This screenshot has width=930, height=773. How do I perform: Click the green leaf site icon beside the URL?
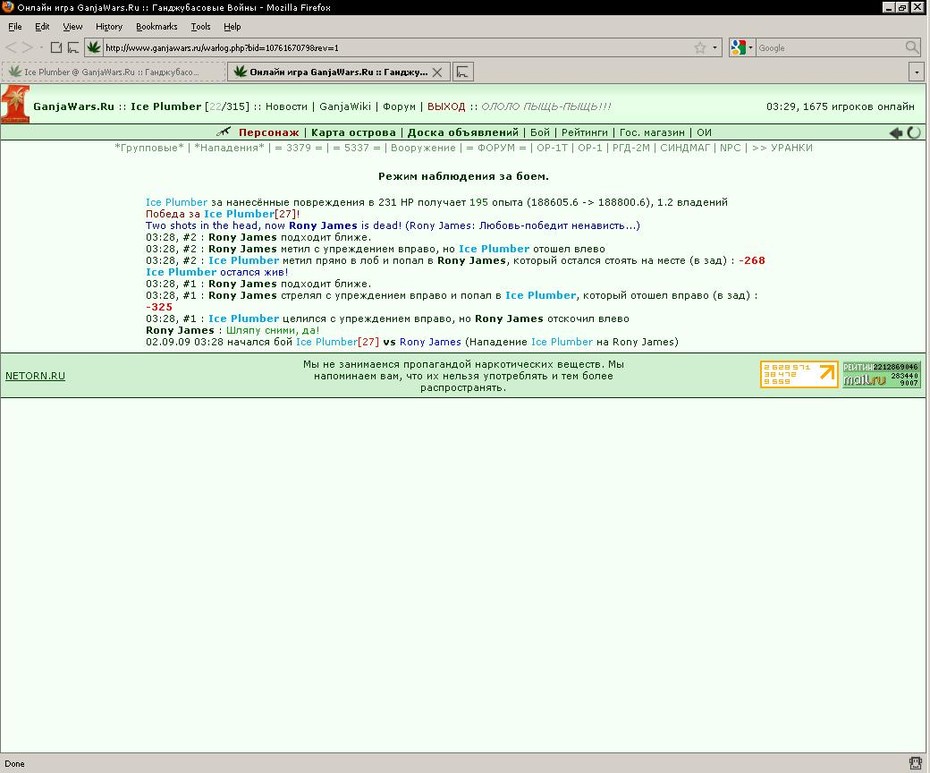(93, 47)
